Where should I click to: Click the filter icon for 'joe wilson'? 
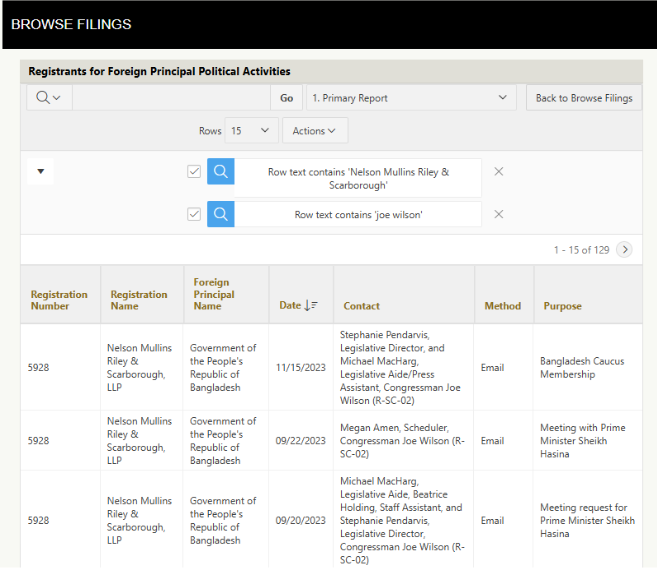click(221, 214)
